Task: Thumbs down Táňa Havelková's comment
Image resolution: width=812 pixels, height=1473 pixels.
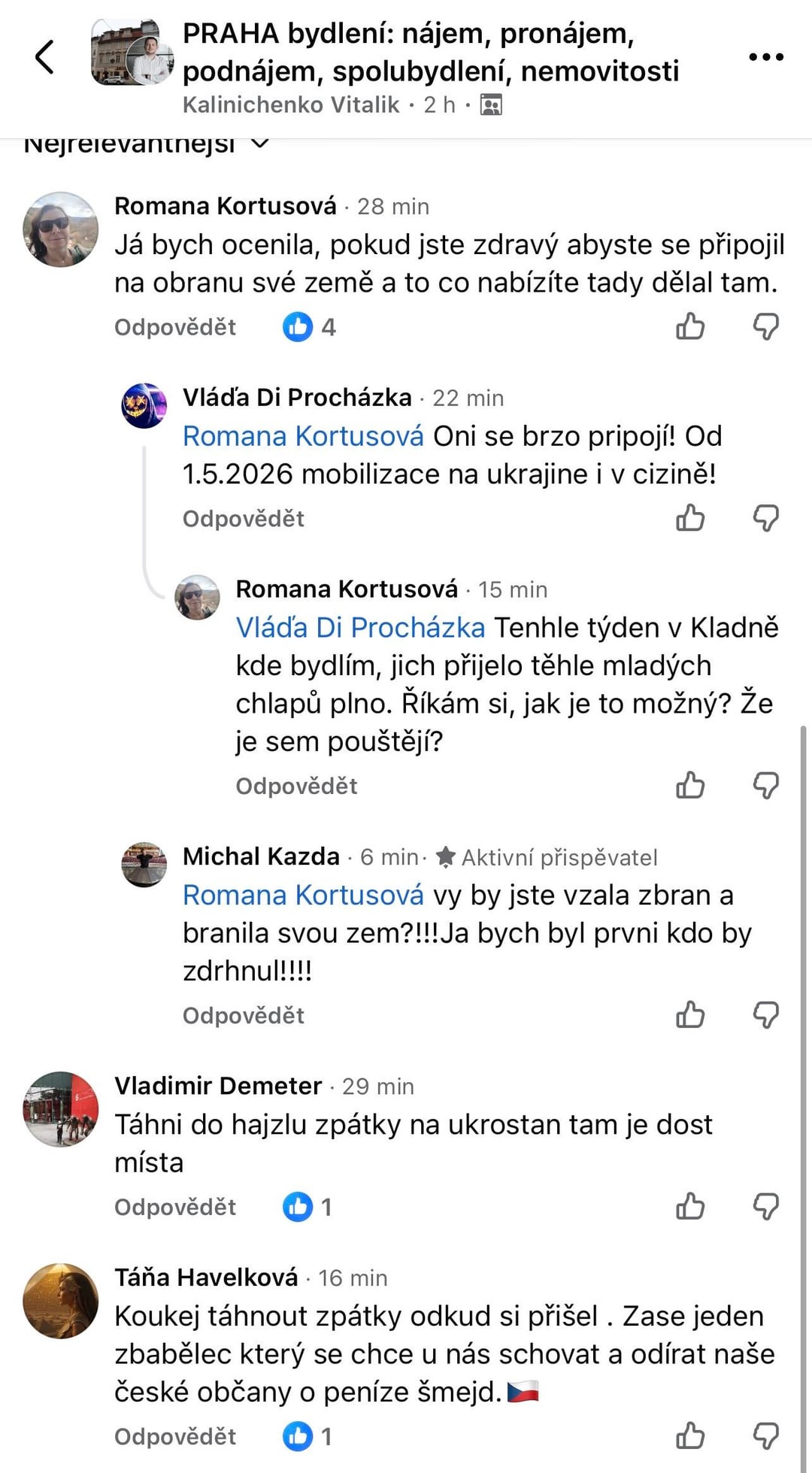Action: pyautogui.click(x=765, y=1436)
